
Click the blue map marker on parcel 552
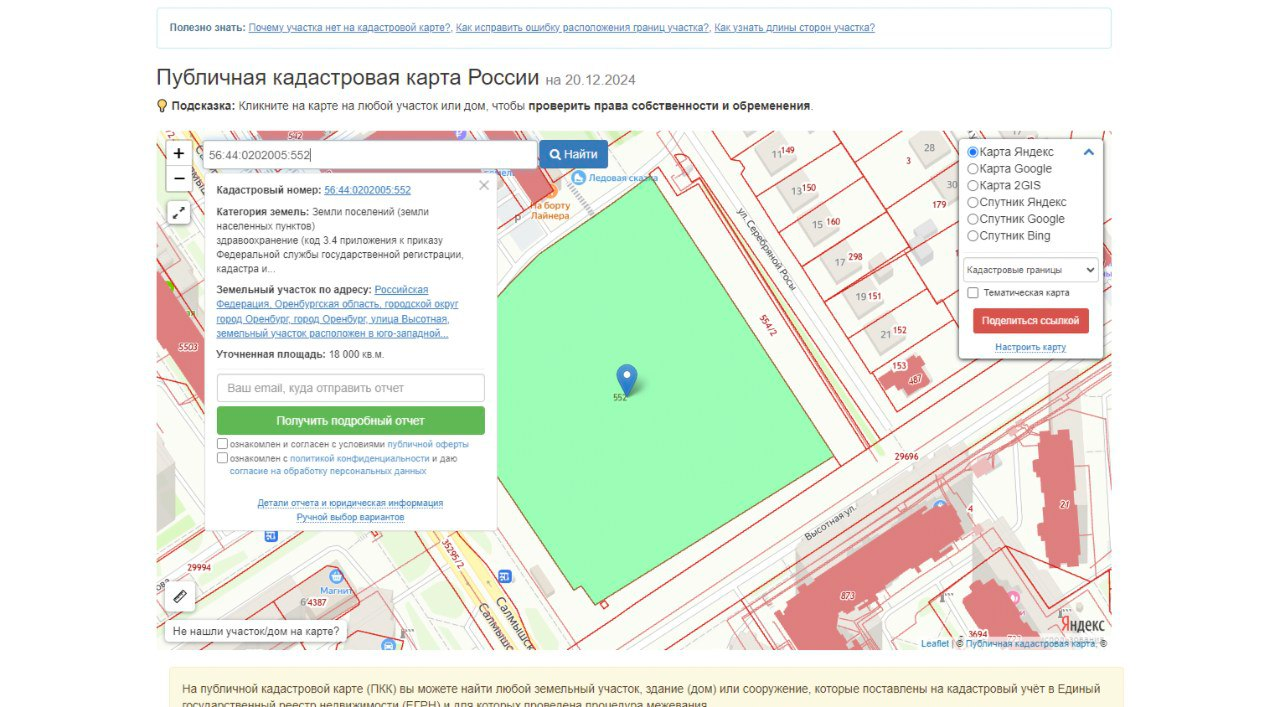click(x=626, y=378)
